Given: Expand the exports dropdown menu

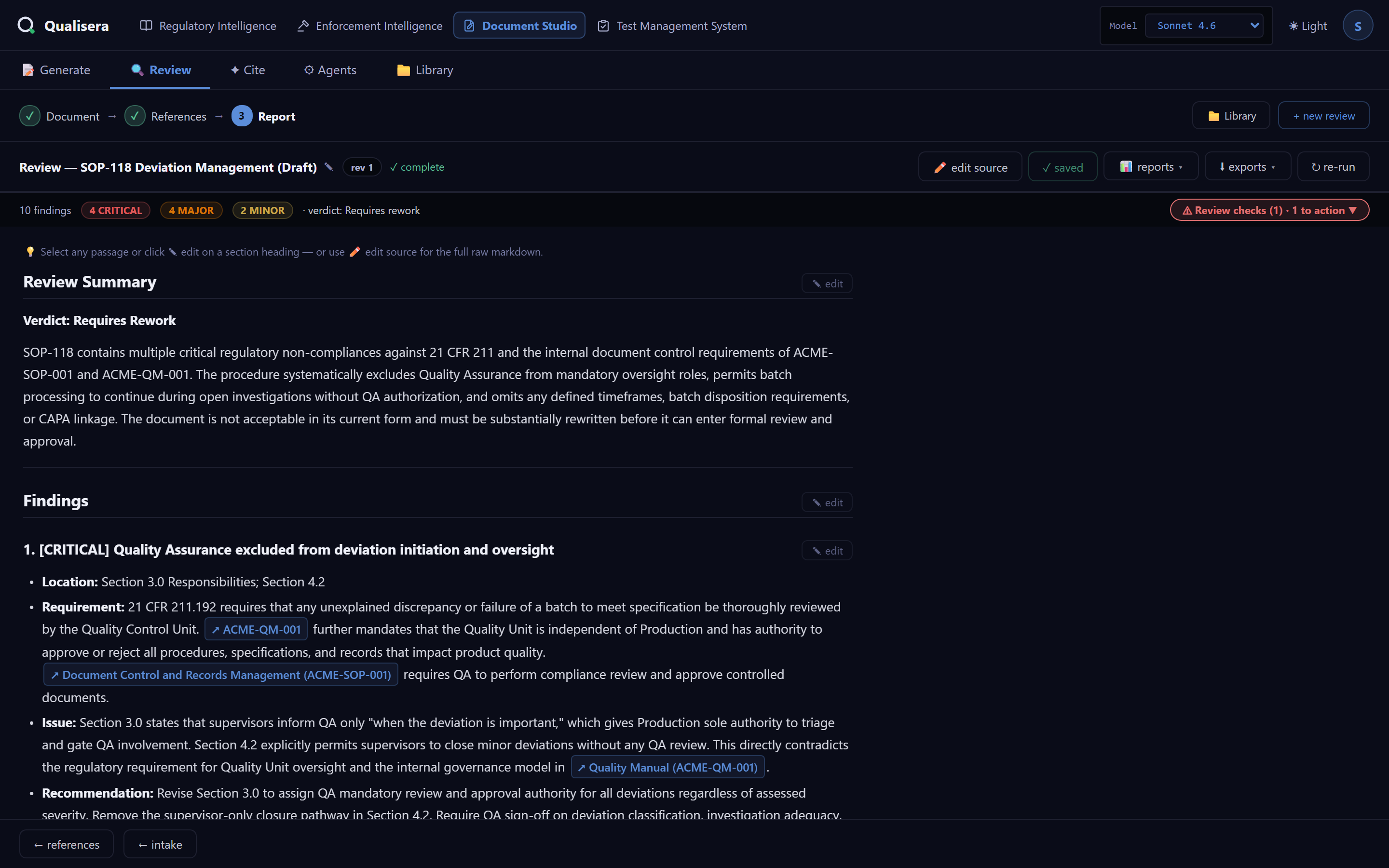Looking at the screenshot, I should click(1247, 167).
